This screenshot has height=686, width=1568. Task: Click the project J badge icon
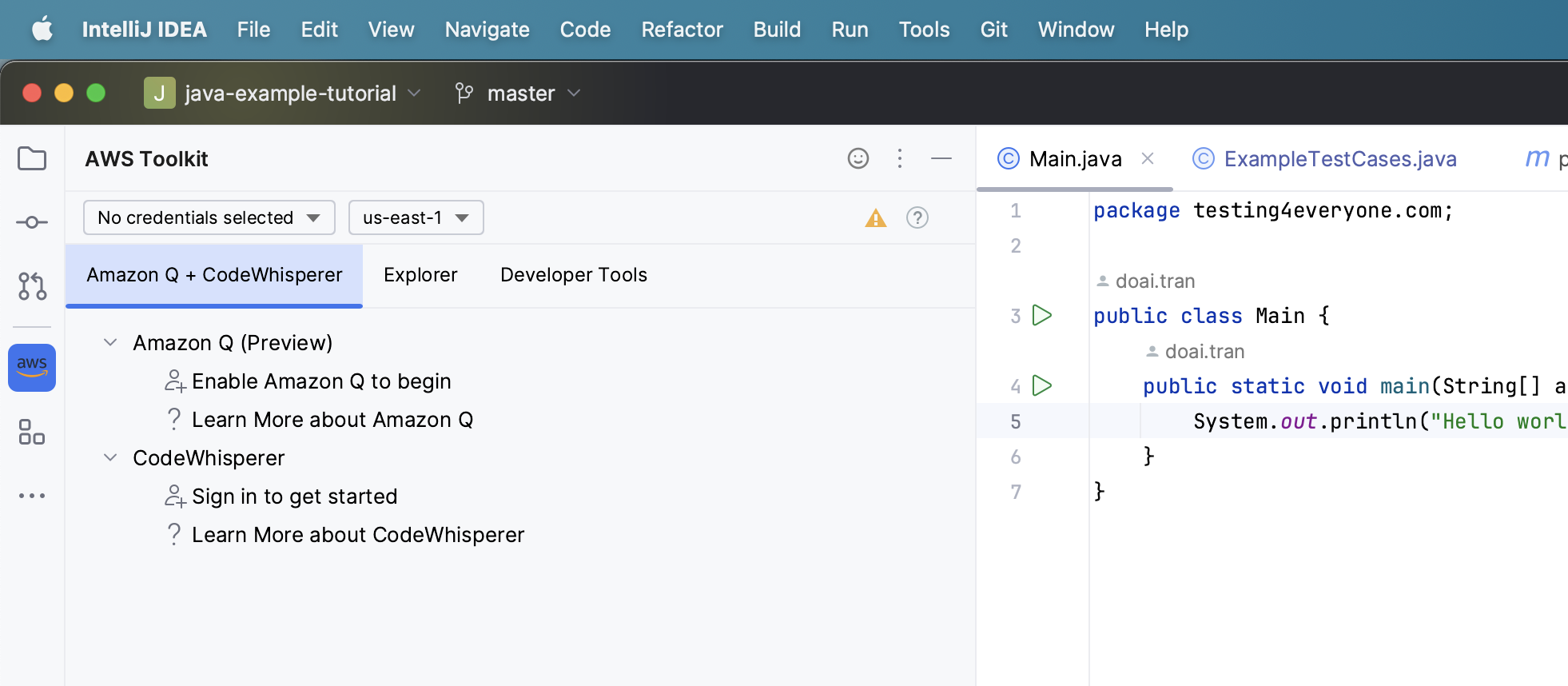160,93
